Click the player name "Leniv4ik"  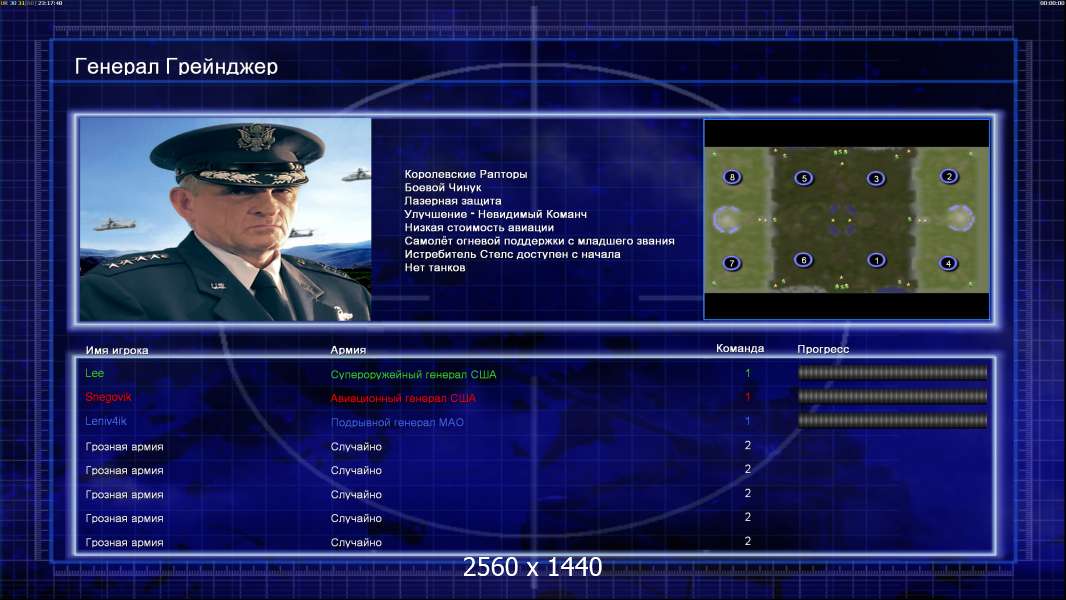(106, 421)
